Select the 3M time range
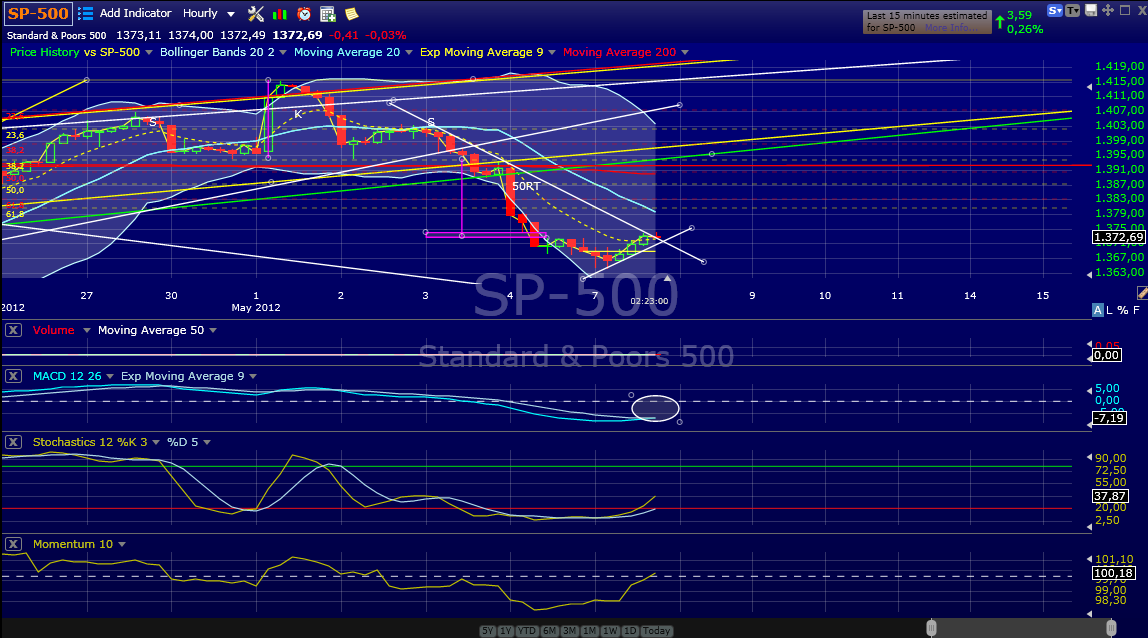 click(570, 631)
